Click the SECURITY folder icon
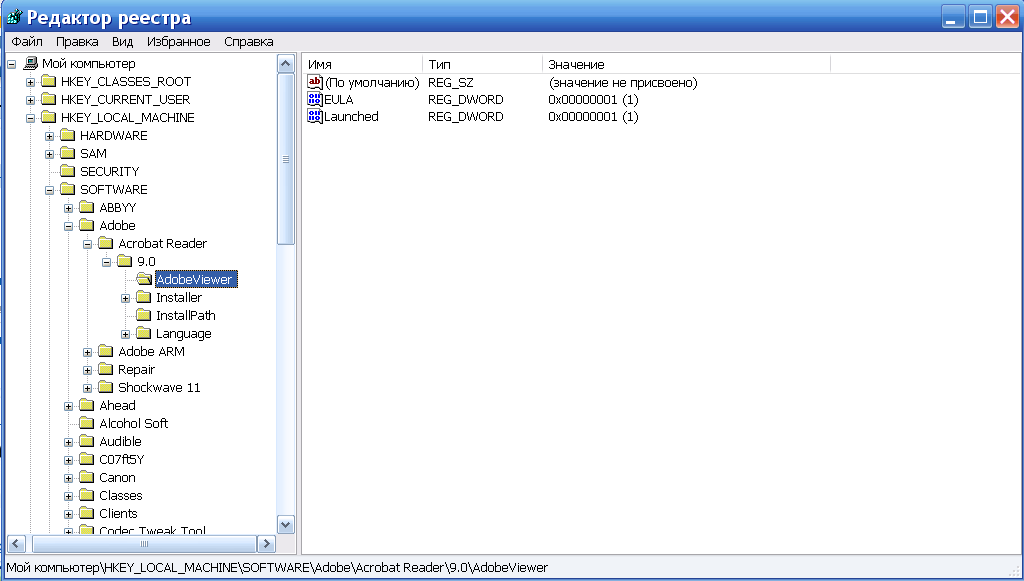This screenshot has height=581, width=1024. (x=68, y=171)
